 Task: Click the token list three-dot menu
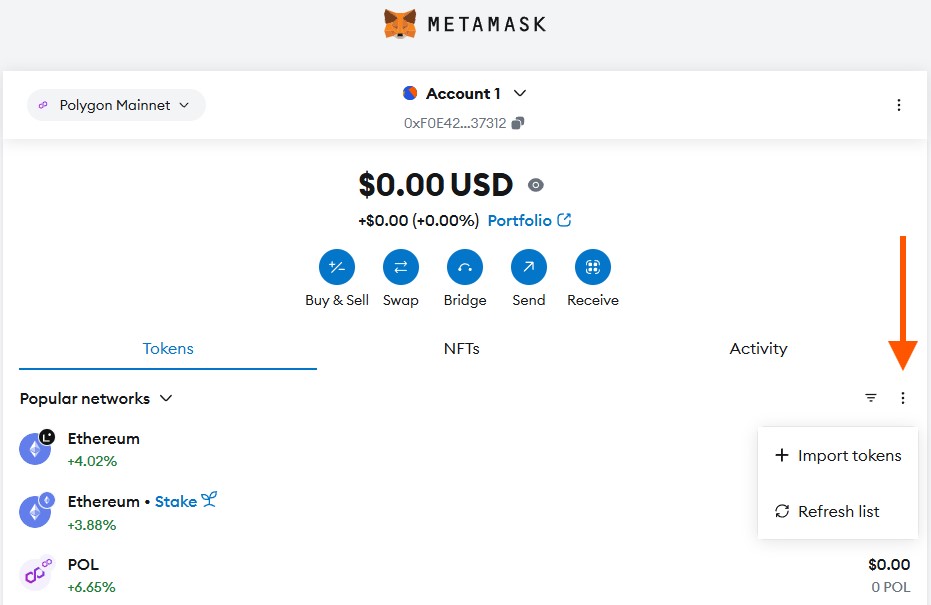click(x=903, y=398)
